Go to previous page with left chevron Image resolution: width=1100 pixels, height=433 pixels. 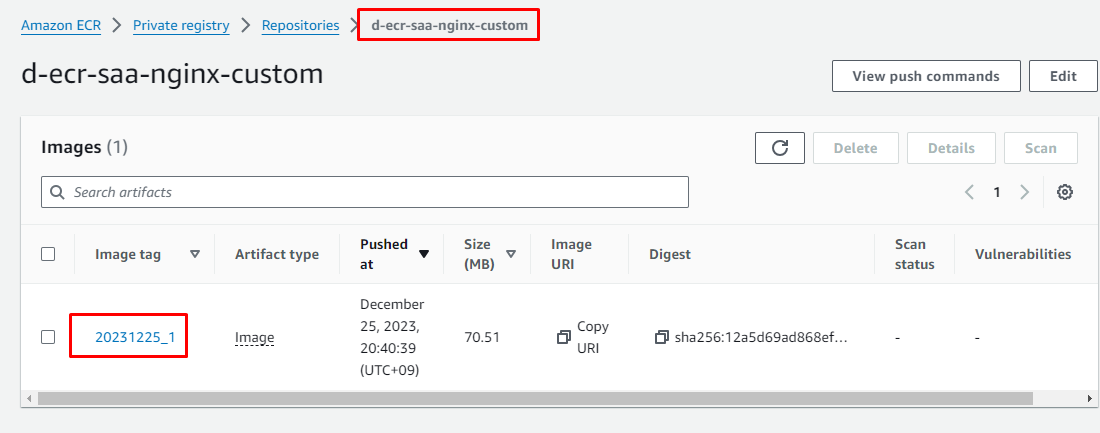pos(969,192)
